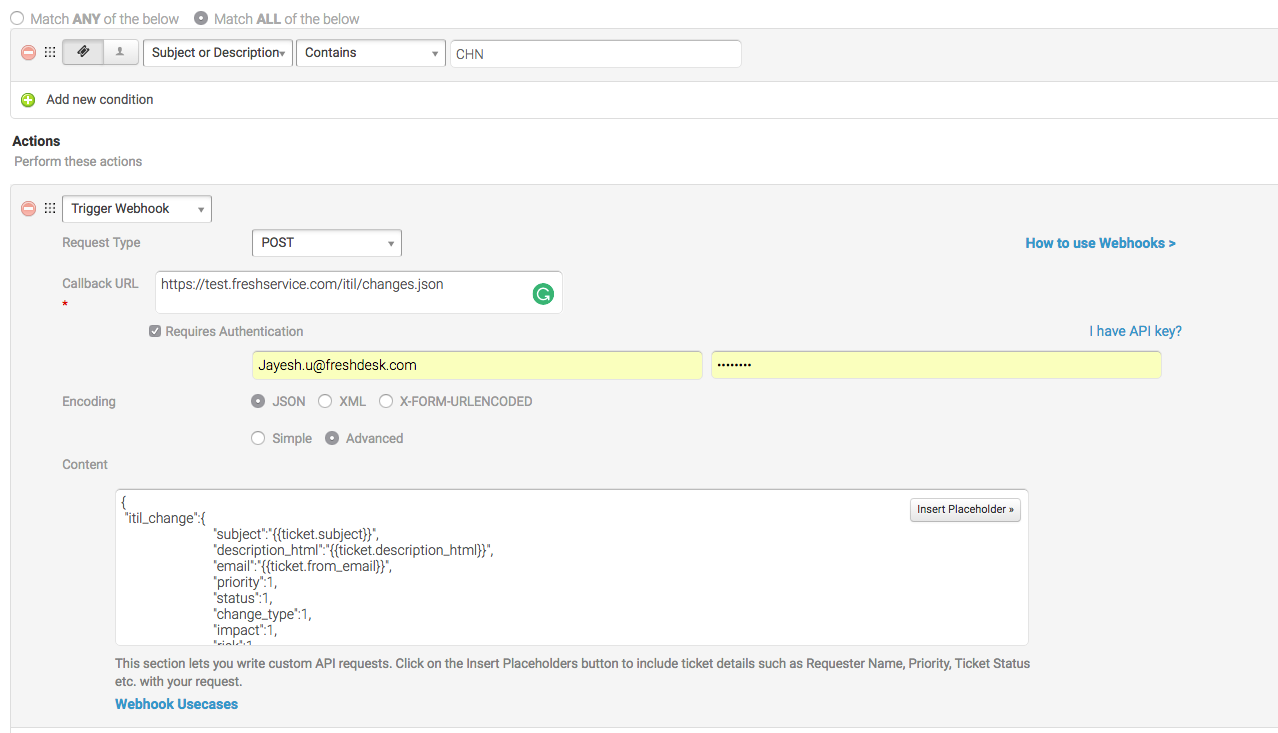
Task: Click the Add new condition link
Action: (100, 100)
